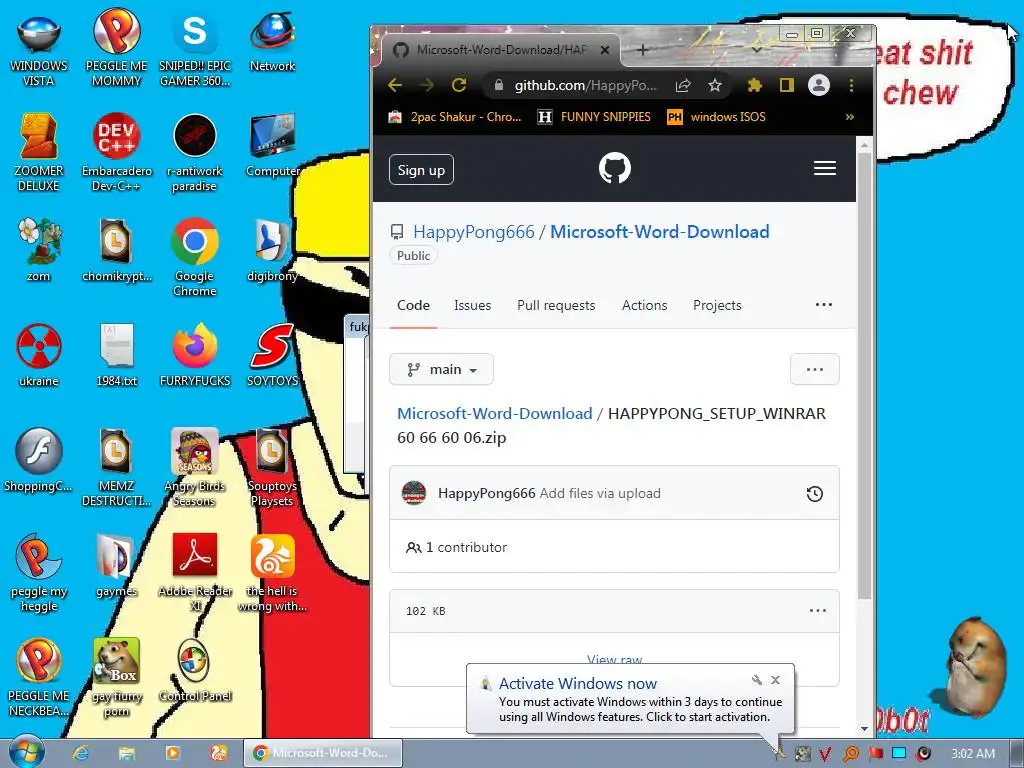Click the Chrome tab search chevron
Screen dimensions: 1024x768
coord(756,50)
